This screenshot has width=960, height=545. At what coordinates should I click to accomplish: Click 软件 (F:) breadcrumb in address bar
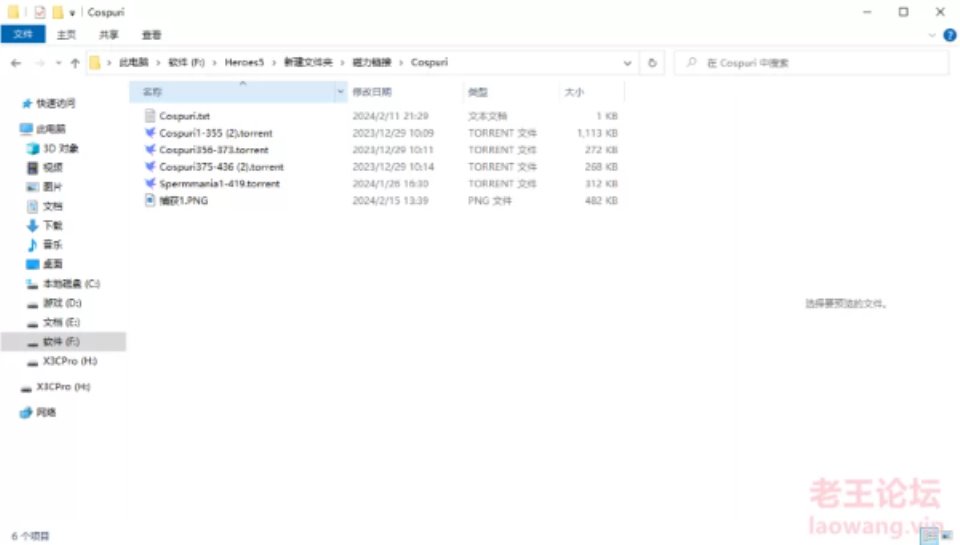pos(186,62)
